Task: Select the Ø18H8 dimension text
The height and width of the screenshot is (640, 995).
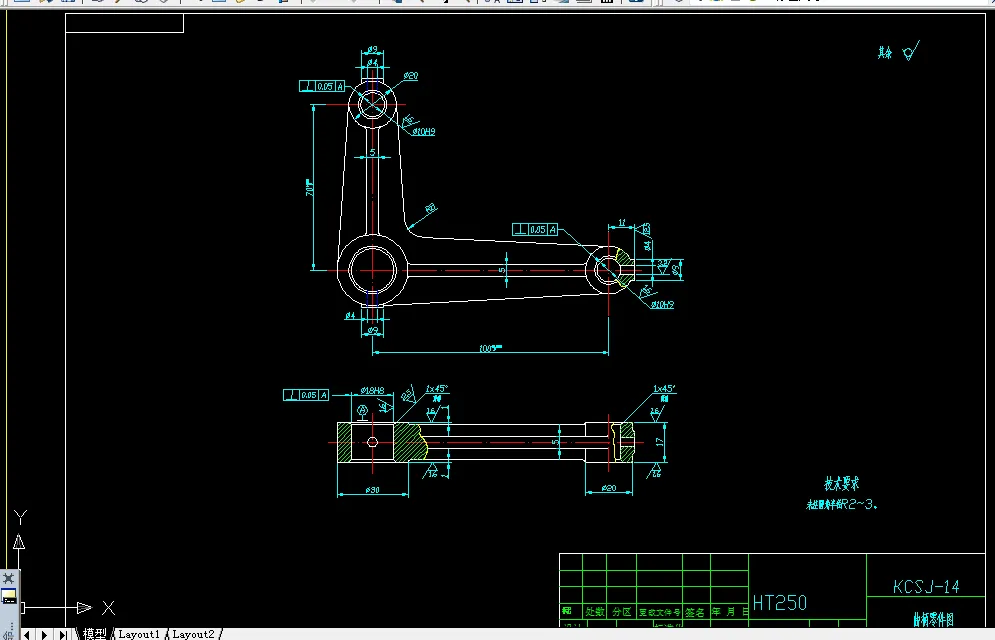Action: point(372,390)
